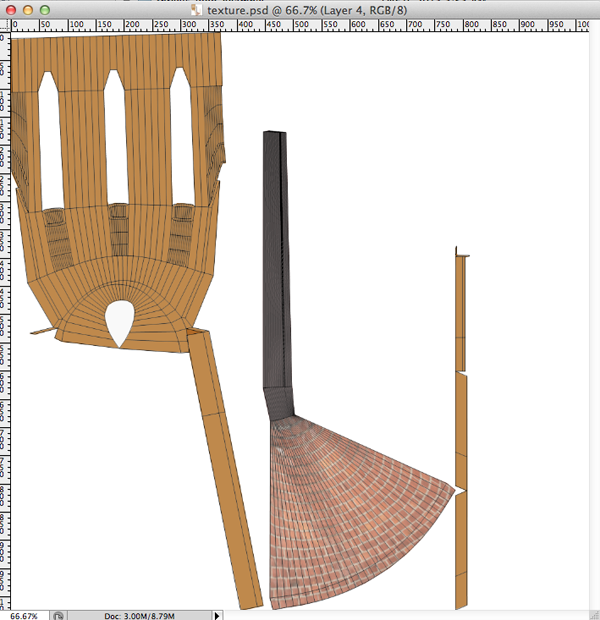Minimize the document with the yellow button

(28, 9)
